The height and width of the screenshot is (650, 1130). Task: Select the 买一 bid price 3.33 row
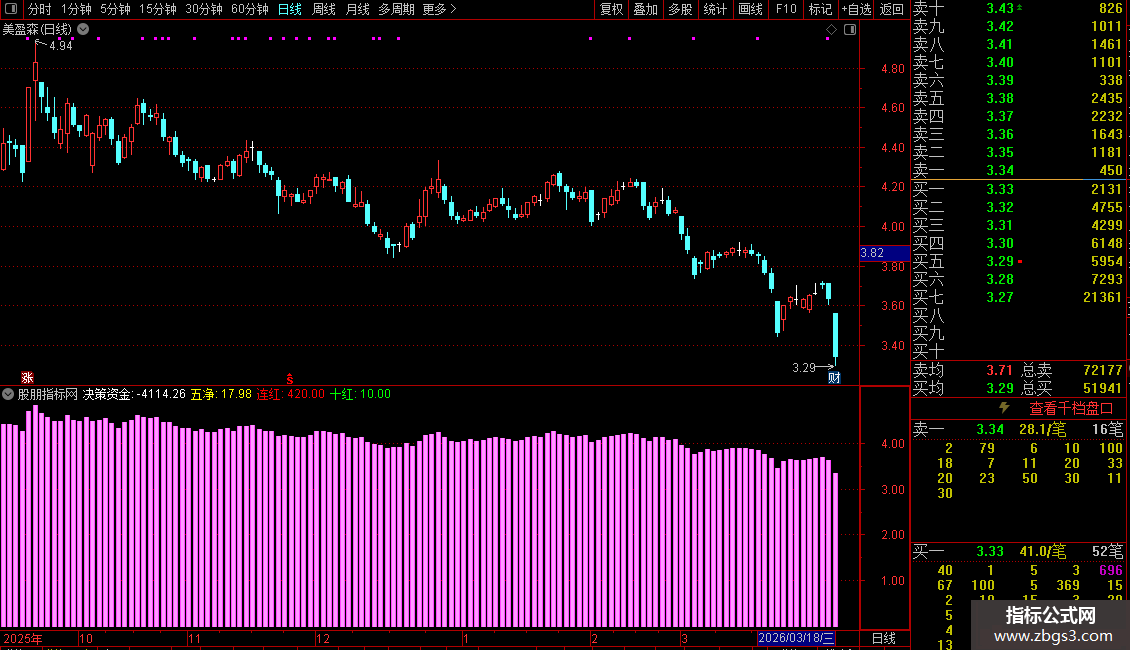[x=1018, y=189]
